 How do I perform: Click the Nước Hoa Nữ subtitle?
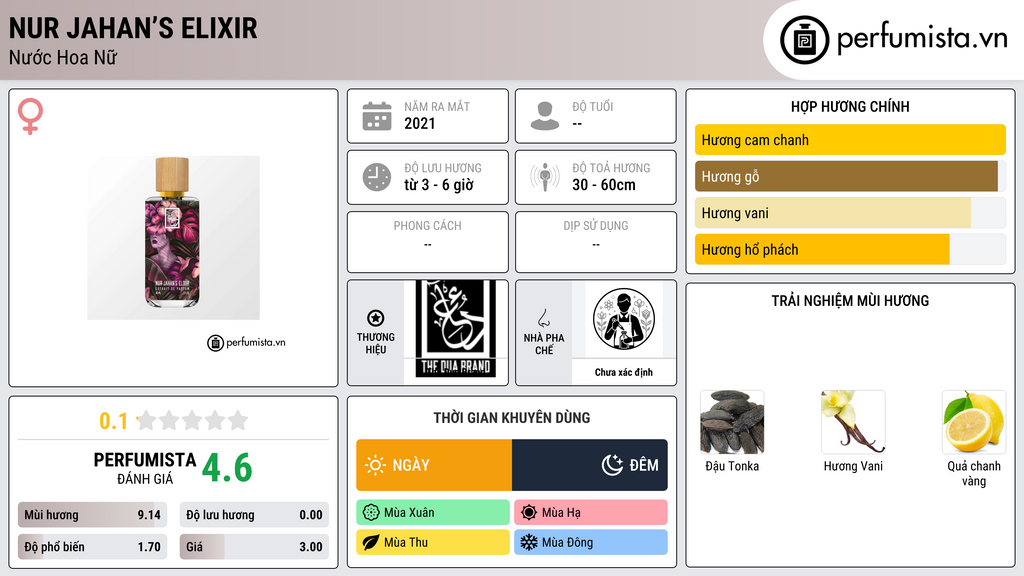(x=63, y=57)
